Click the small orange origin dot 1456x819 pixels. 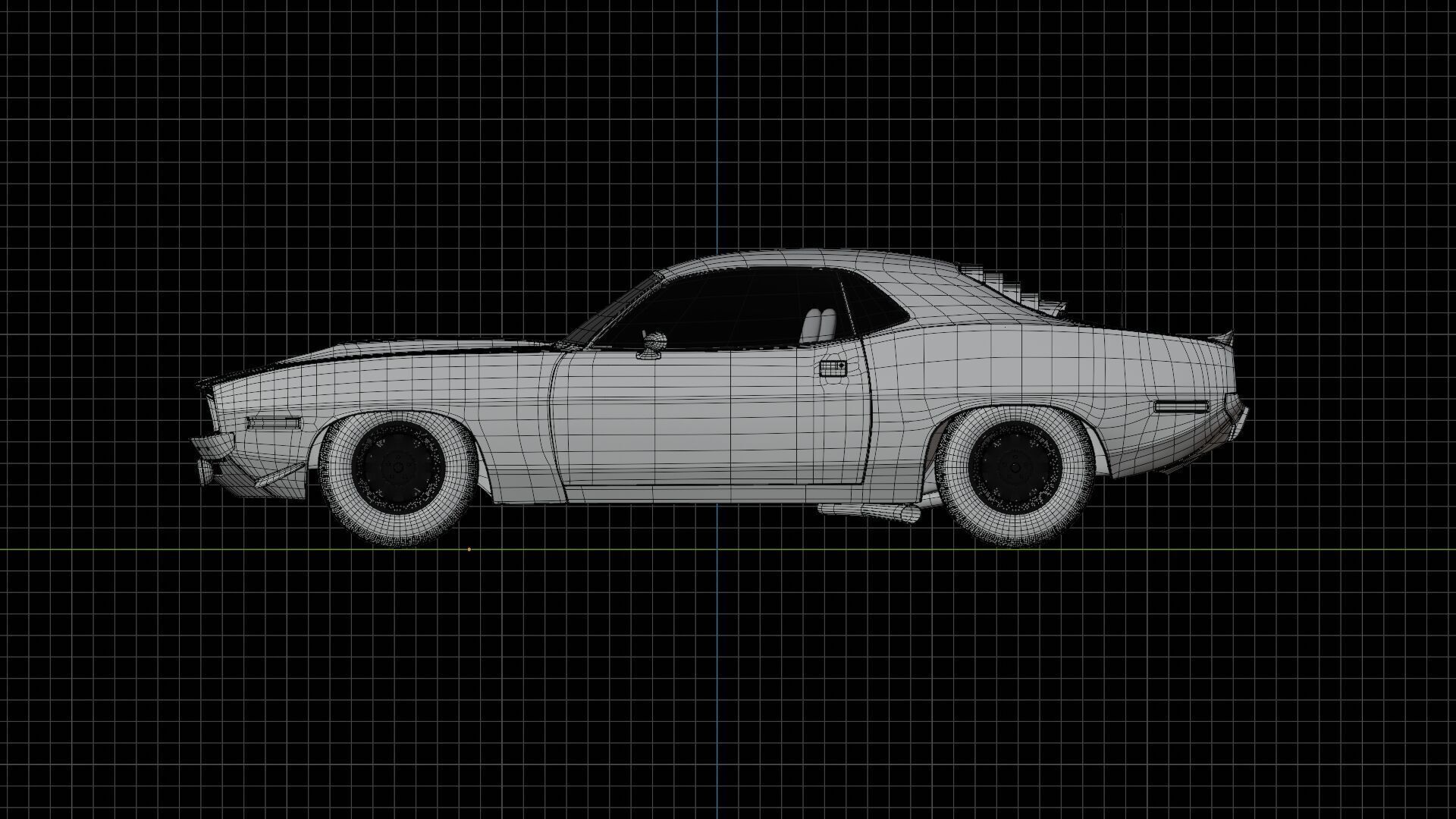tap(469, 549)
